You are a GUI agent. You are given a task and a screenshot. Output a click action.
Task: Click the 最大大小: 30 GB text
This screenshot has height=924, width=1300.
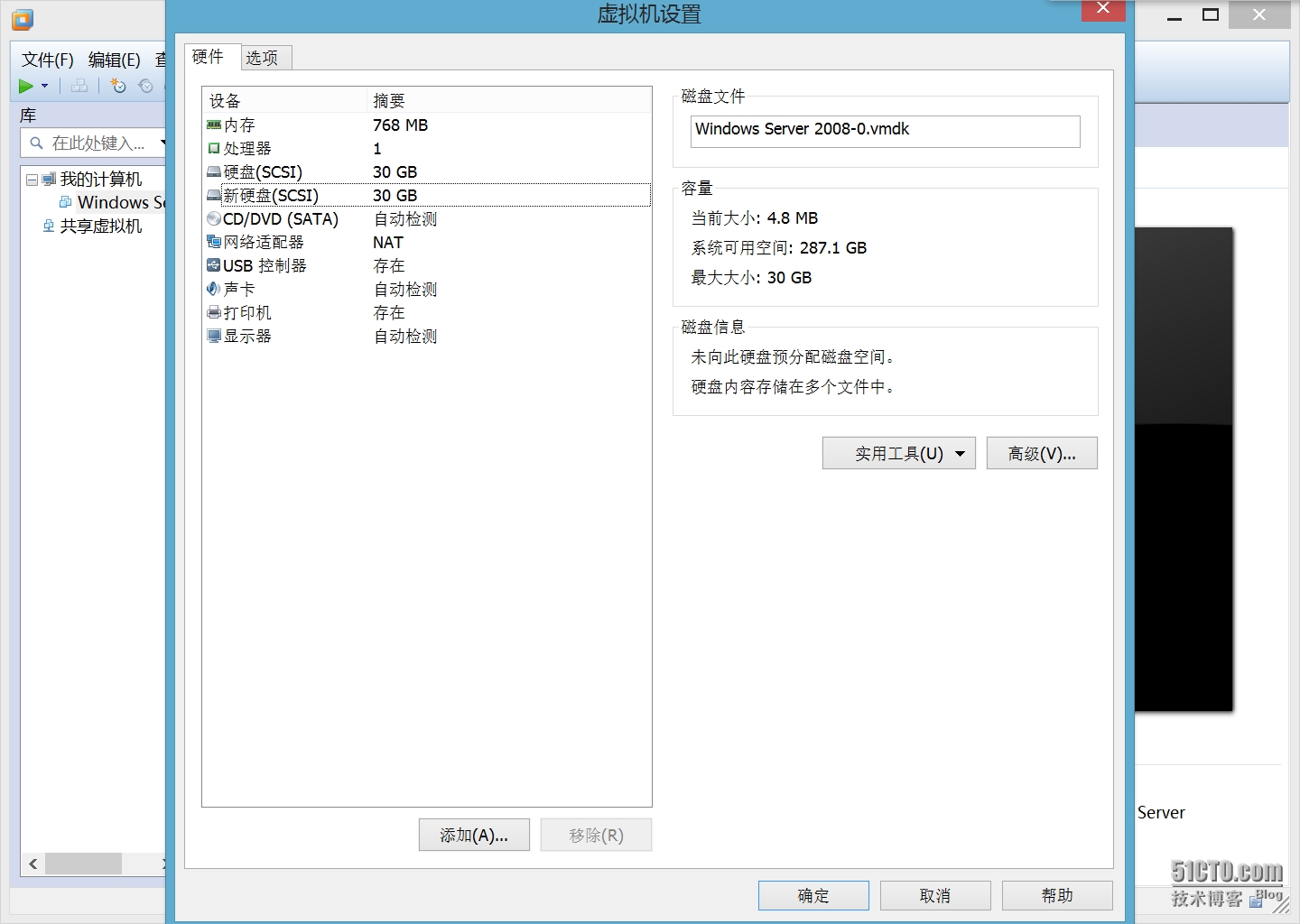click(751, 277)
